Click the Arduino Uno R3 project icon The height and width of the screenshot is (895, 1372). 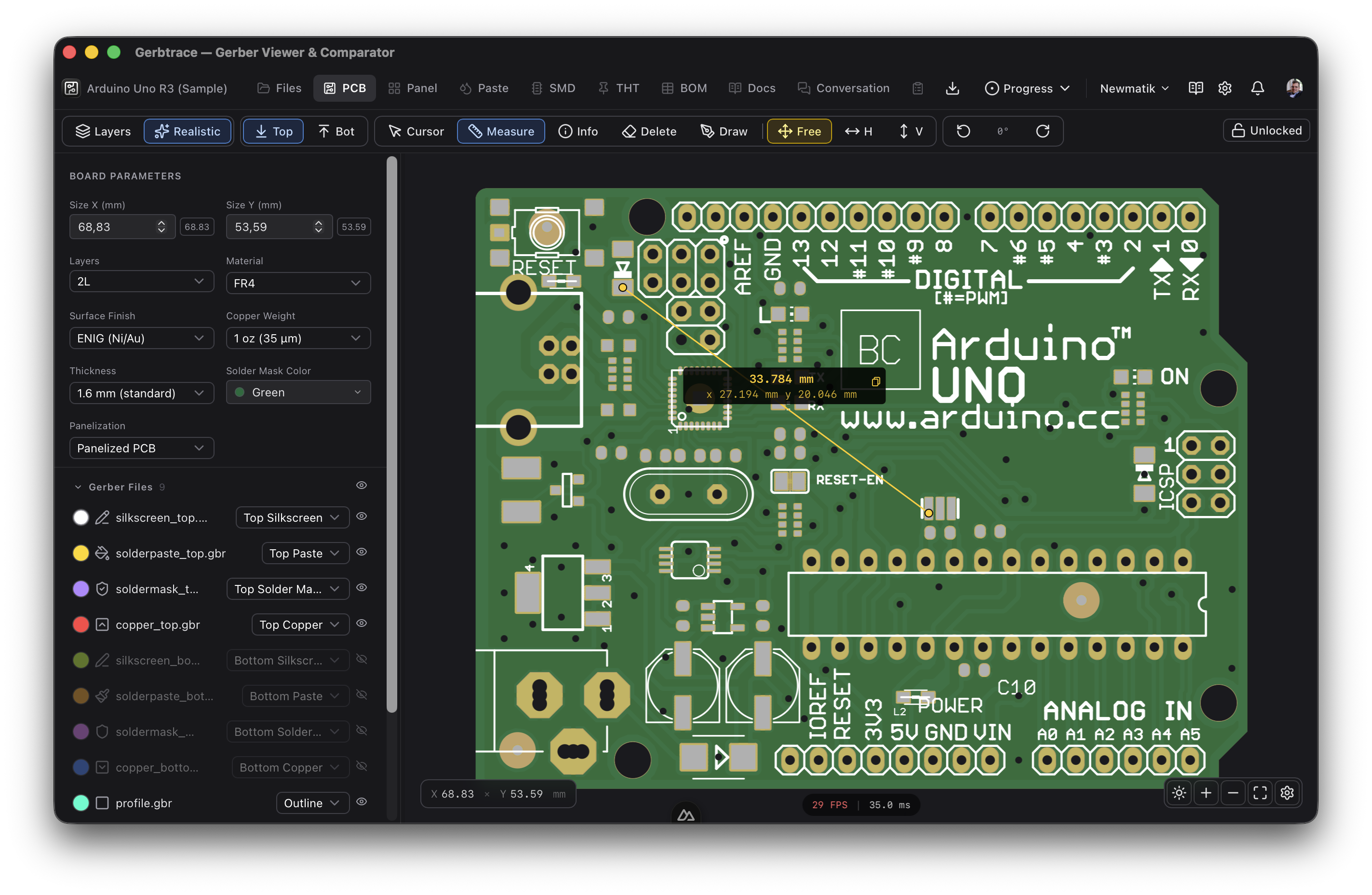[71, 88]
